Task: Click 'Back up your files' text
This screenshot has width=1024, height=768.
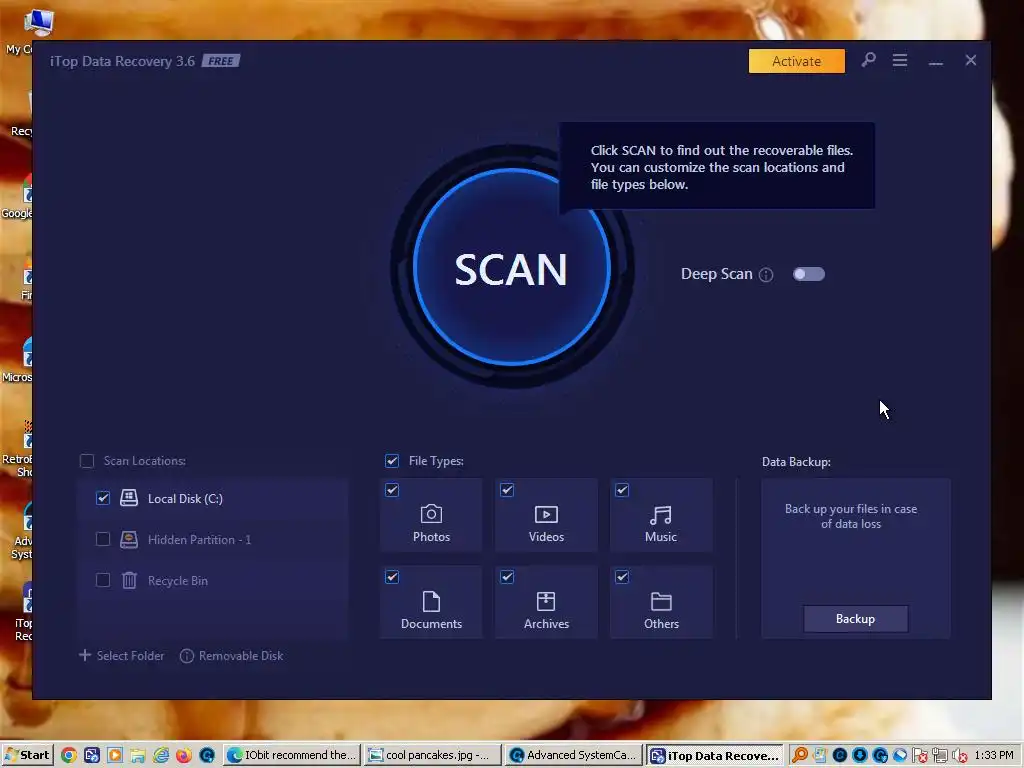Action: (x=851, y=516)
